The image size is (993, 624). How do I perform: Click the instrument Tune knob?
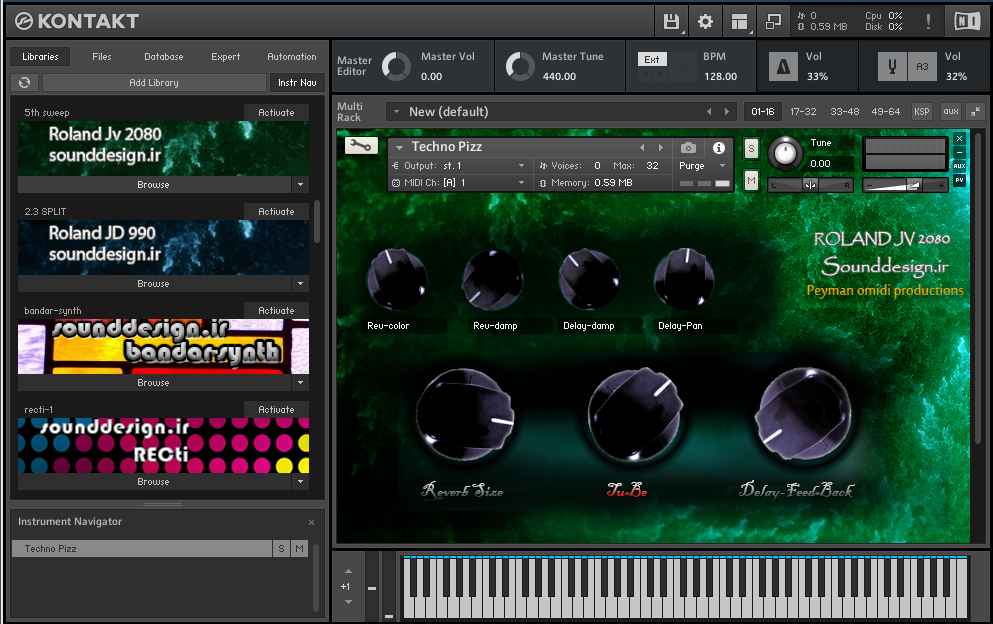[x=785, y=153]
